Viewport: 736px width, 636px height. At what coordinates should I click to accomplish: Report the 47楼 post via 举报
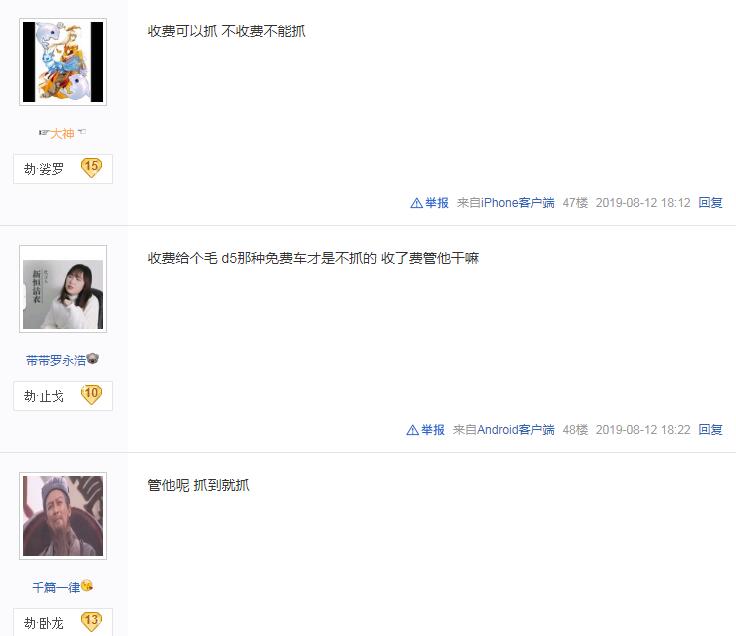pyautogui.click(x=429, y=203)
